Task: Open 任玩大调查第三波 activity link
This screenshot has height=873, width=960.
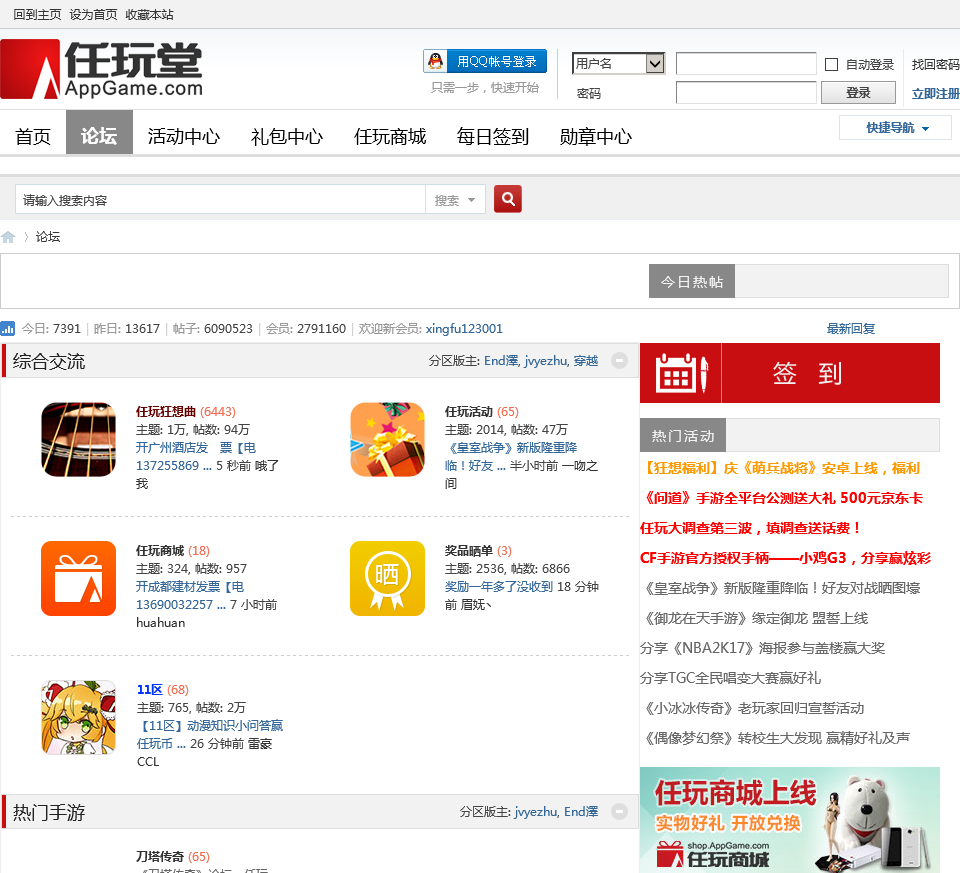Action: pos(751,528)
